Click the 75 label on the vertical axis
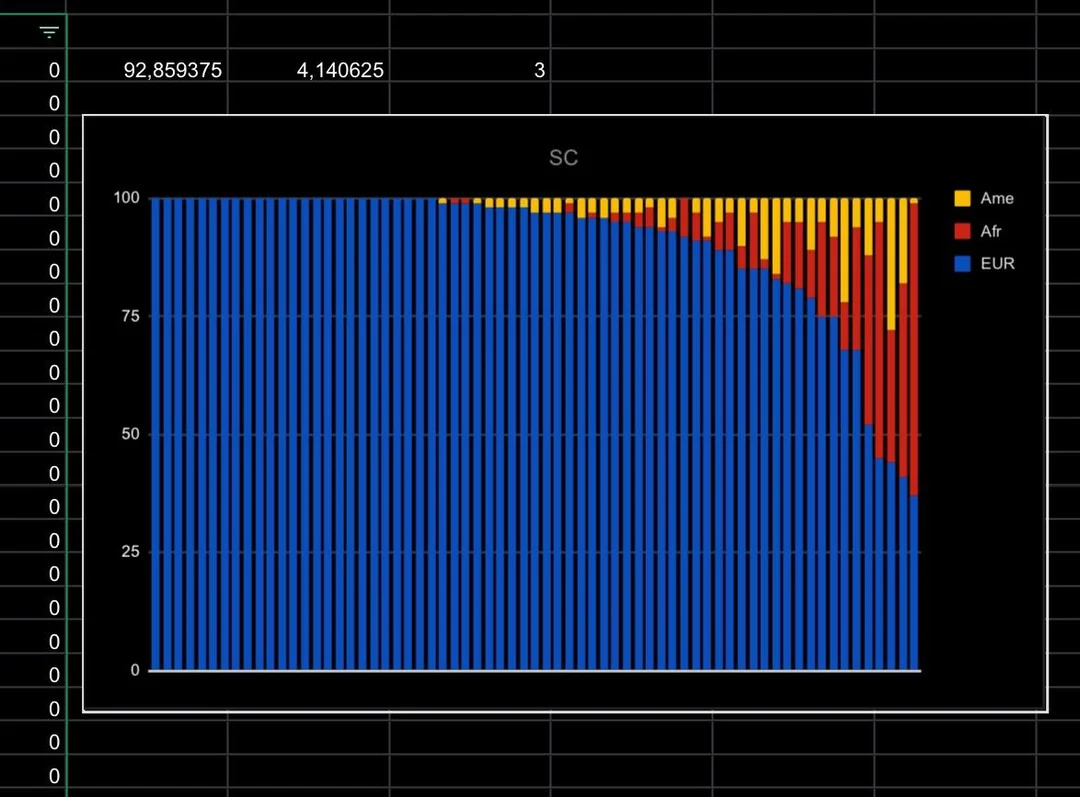The height and width of the screenshot is (797, 1080). coord(130,316)
